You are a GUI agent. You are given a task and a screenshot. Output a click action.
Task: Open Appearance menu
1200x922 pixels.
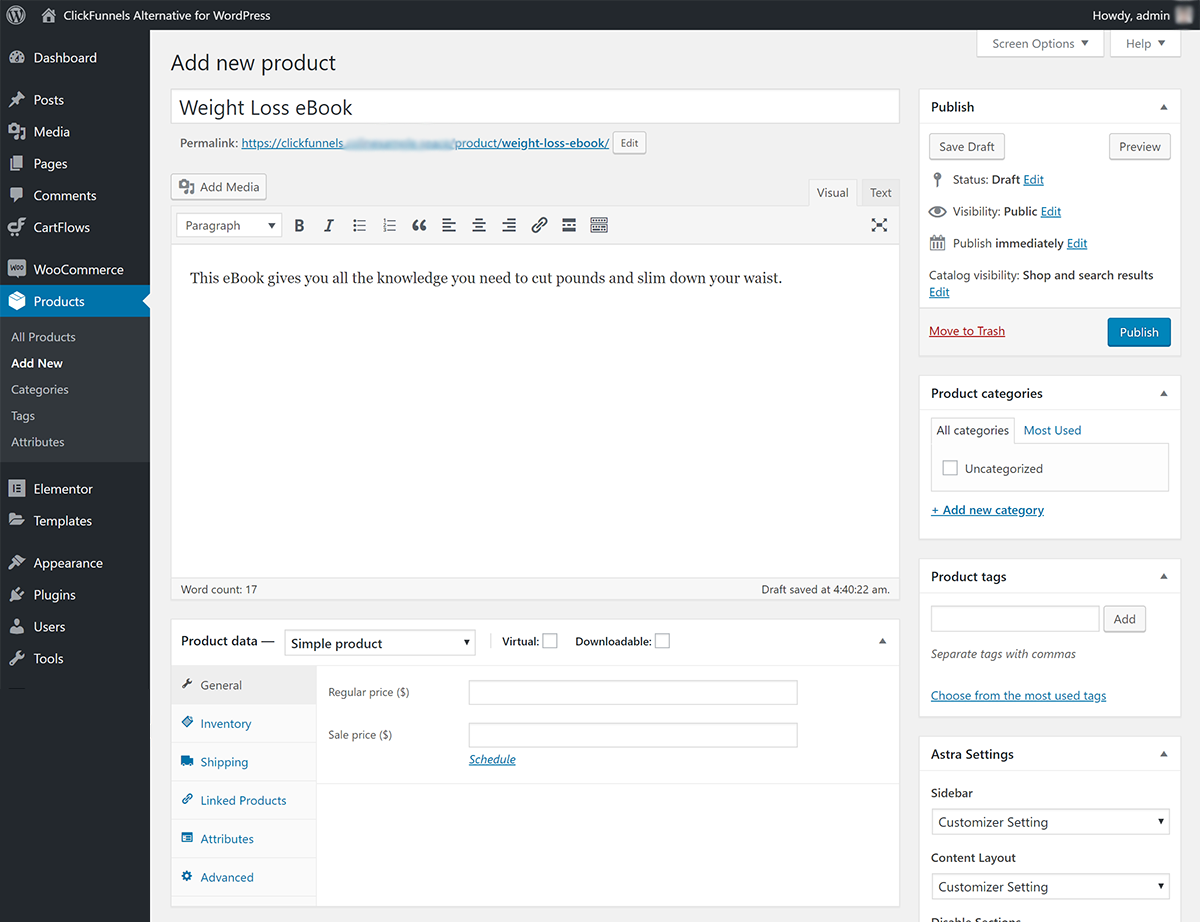75,563
